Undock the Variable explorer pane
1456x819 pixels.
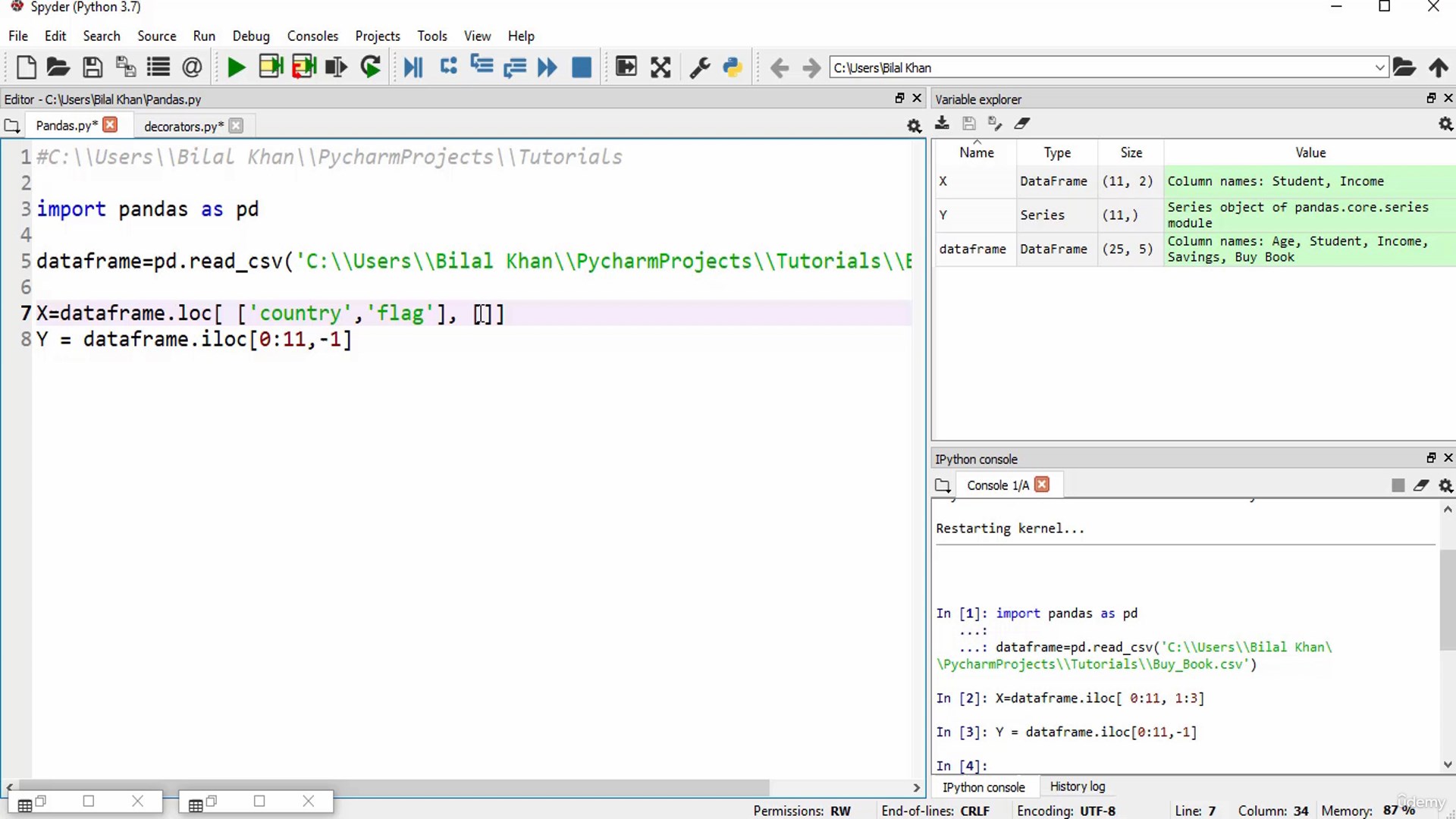(1430, 99)
